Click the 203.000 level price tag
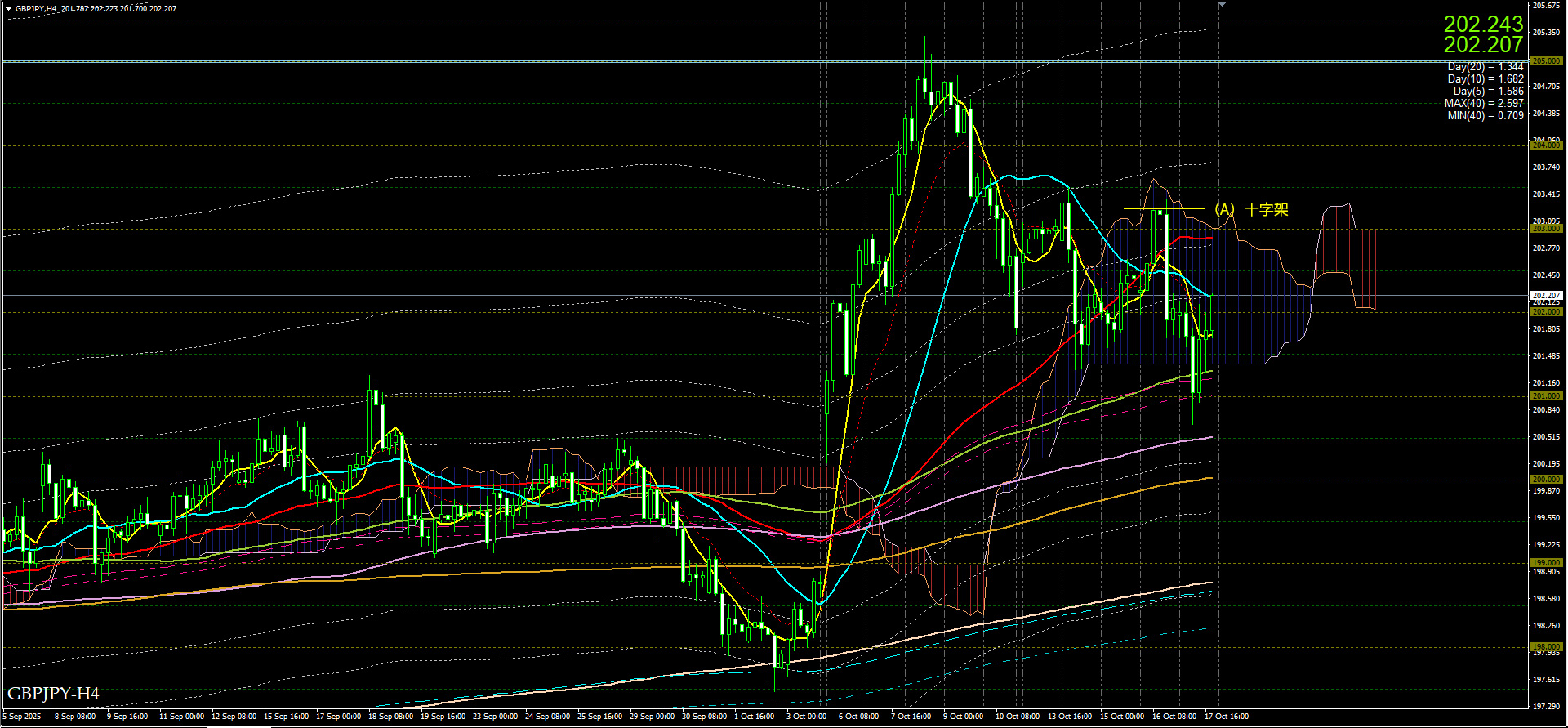Image resolution: width=1568 pixels, height=728 pixels. (x=1545, y=230)
